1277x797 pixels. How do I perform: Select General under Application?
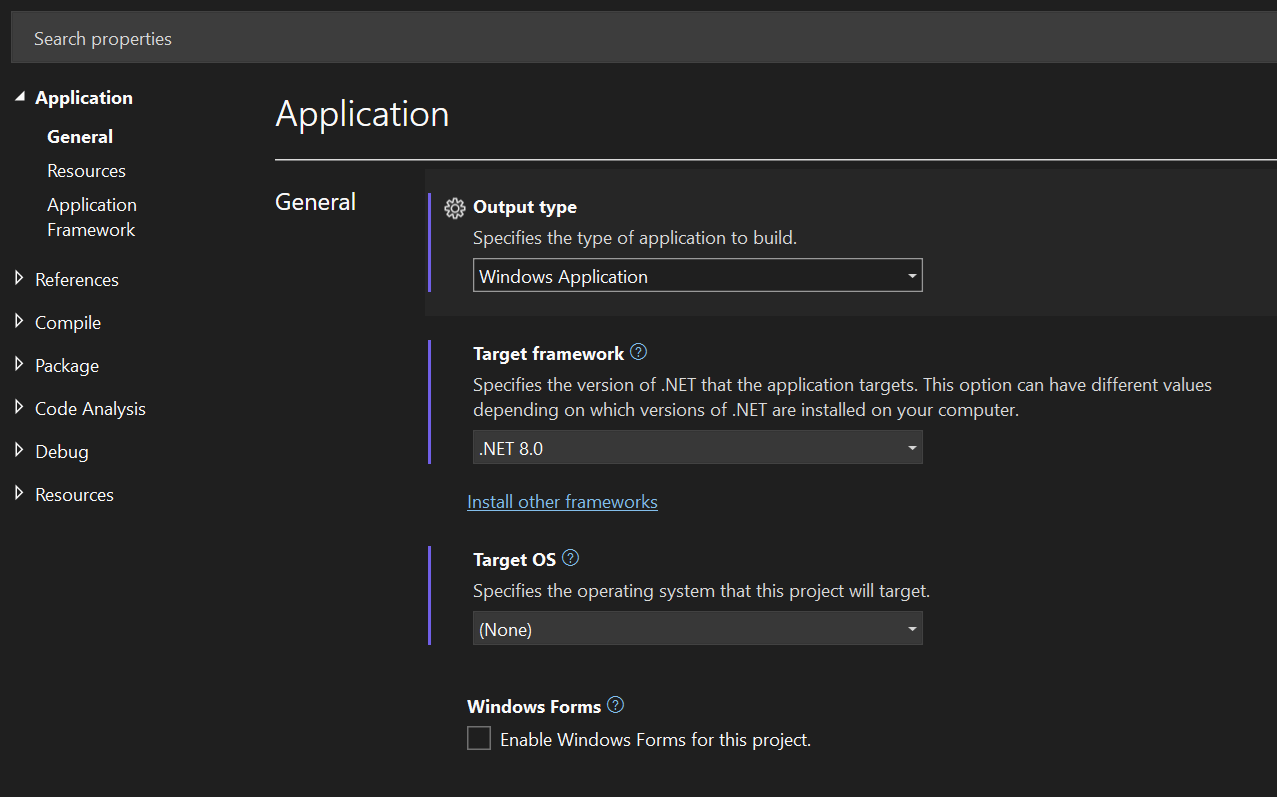tap(79, 136)
